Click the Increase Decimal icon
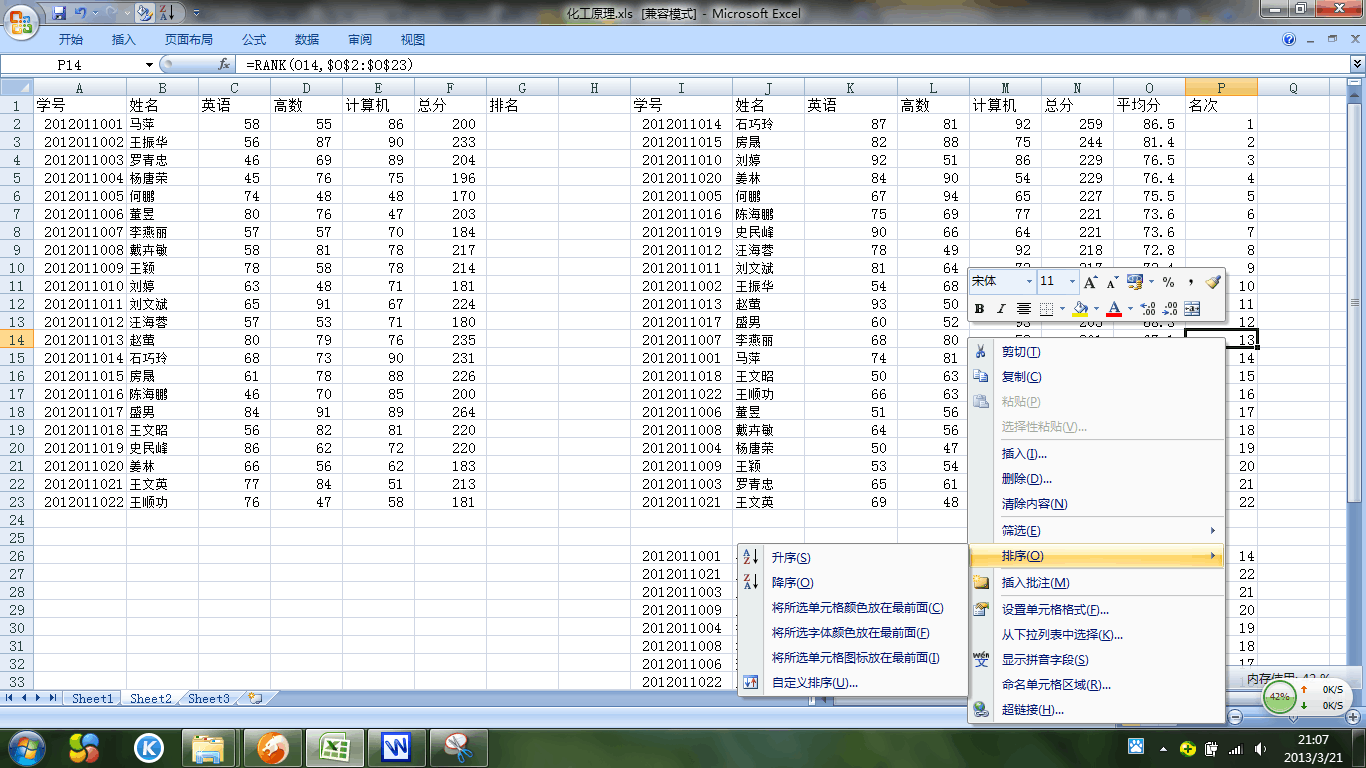 (x=1148, y=309)
